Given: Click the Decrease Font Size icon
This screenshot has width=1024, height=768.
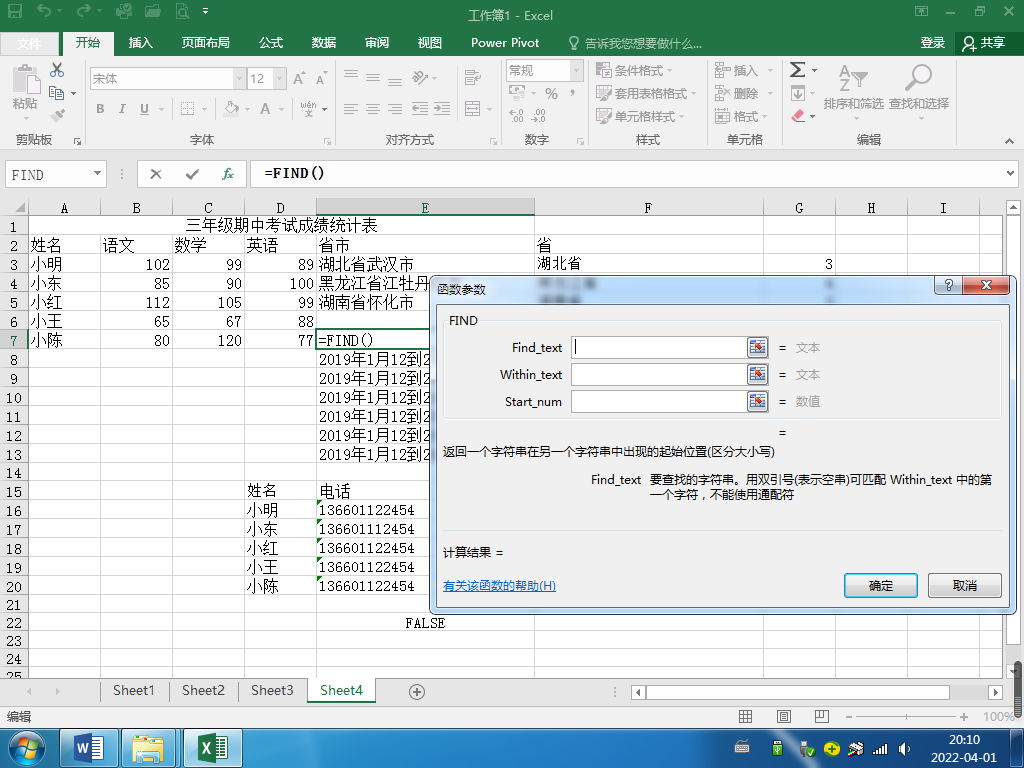Looking at the screenshot, I should [321, 79].
